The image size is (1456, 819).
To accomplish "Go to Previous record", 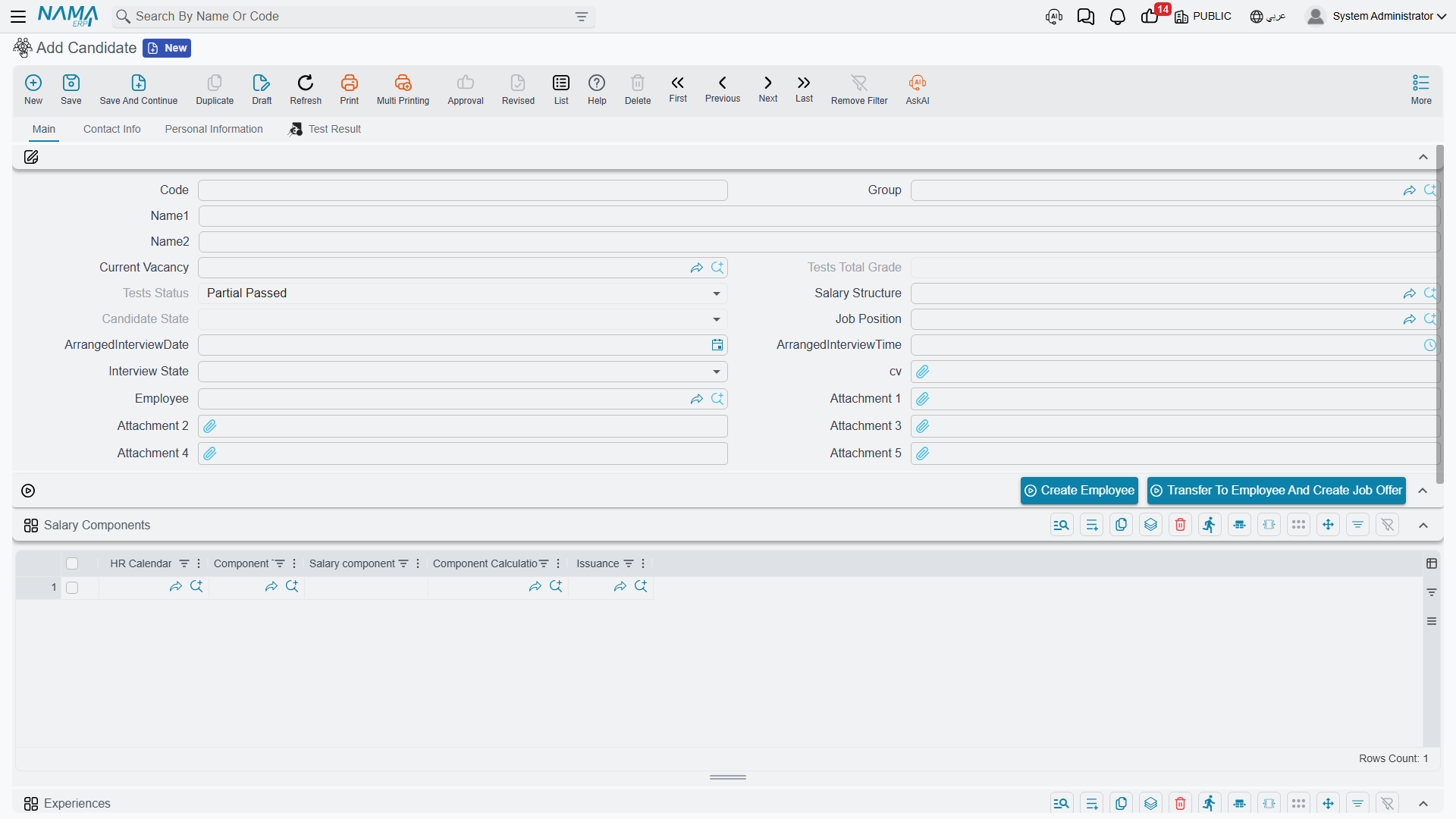I will pos(723,89).
